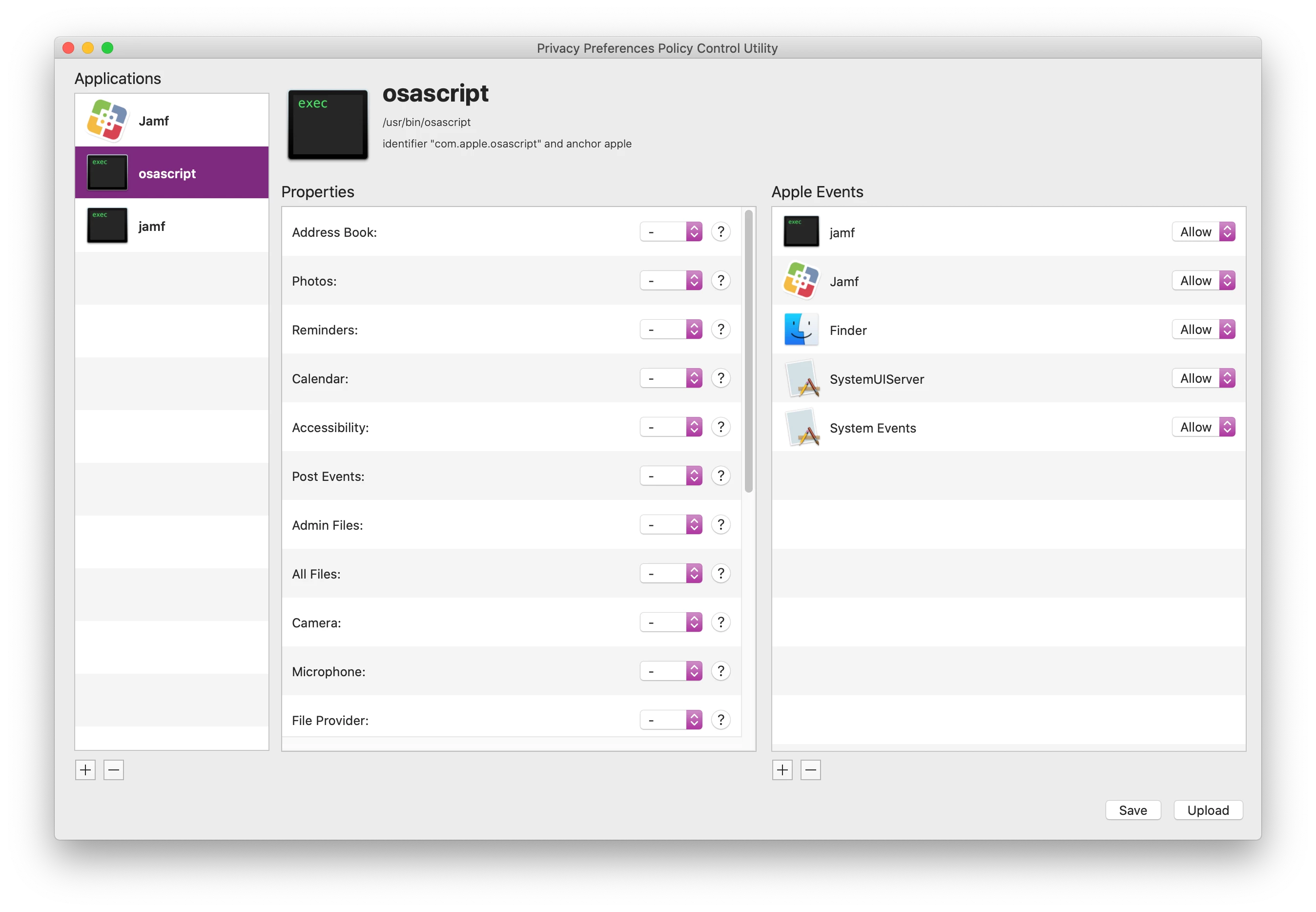The image size is (1316, 912).
Task: Click the green zoom window button
Action: pos(107,47)
